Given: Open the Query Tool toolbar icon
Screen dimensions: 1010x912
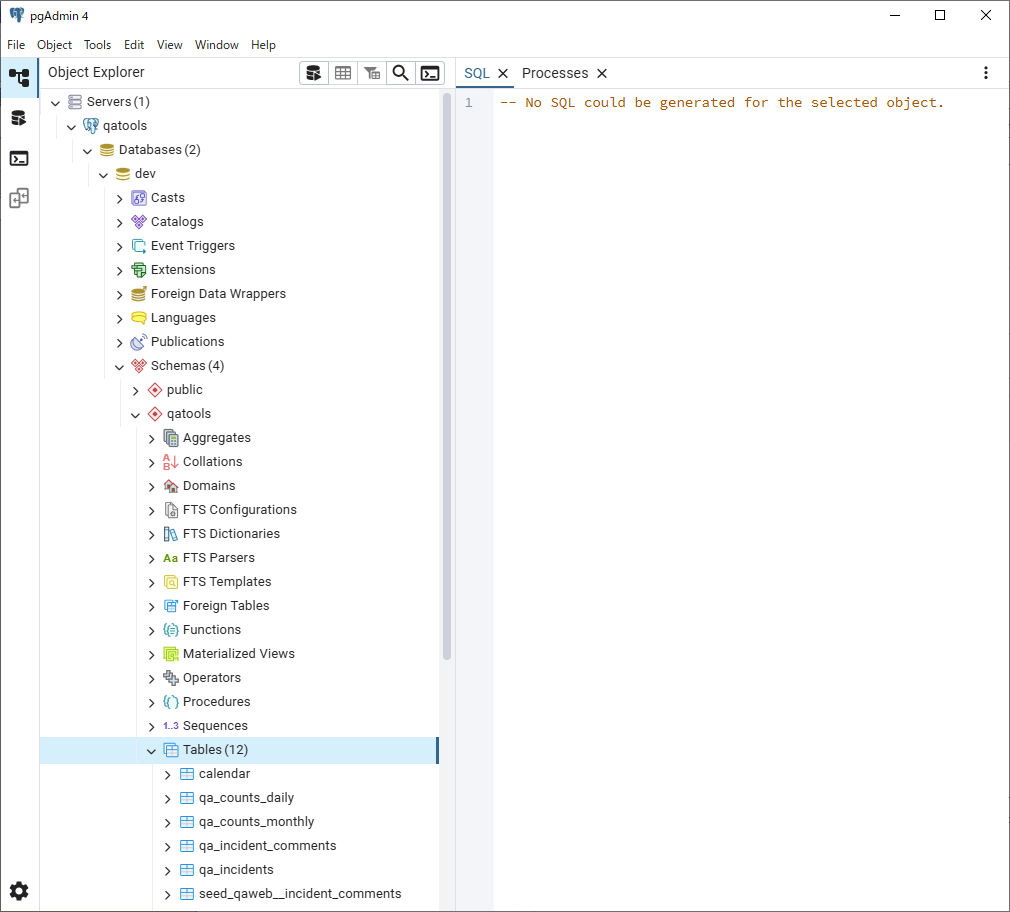Looking at the screenshot, I should [x=314, y=73].
